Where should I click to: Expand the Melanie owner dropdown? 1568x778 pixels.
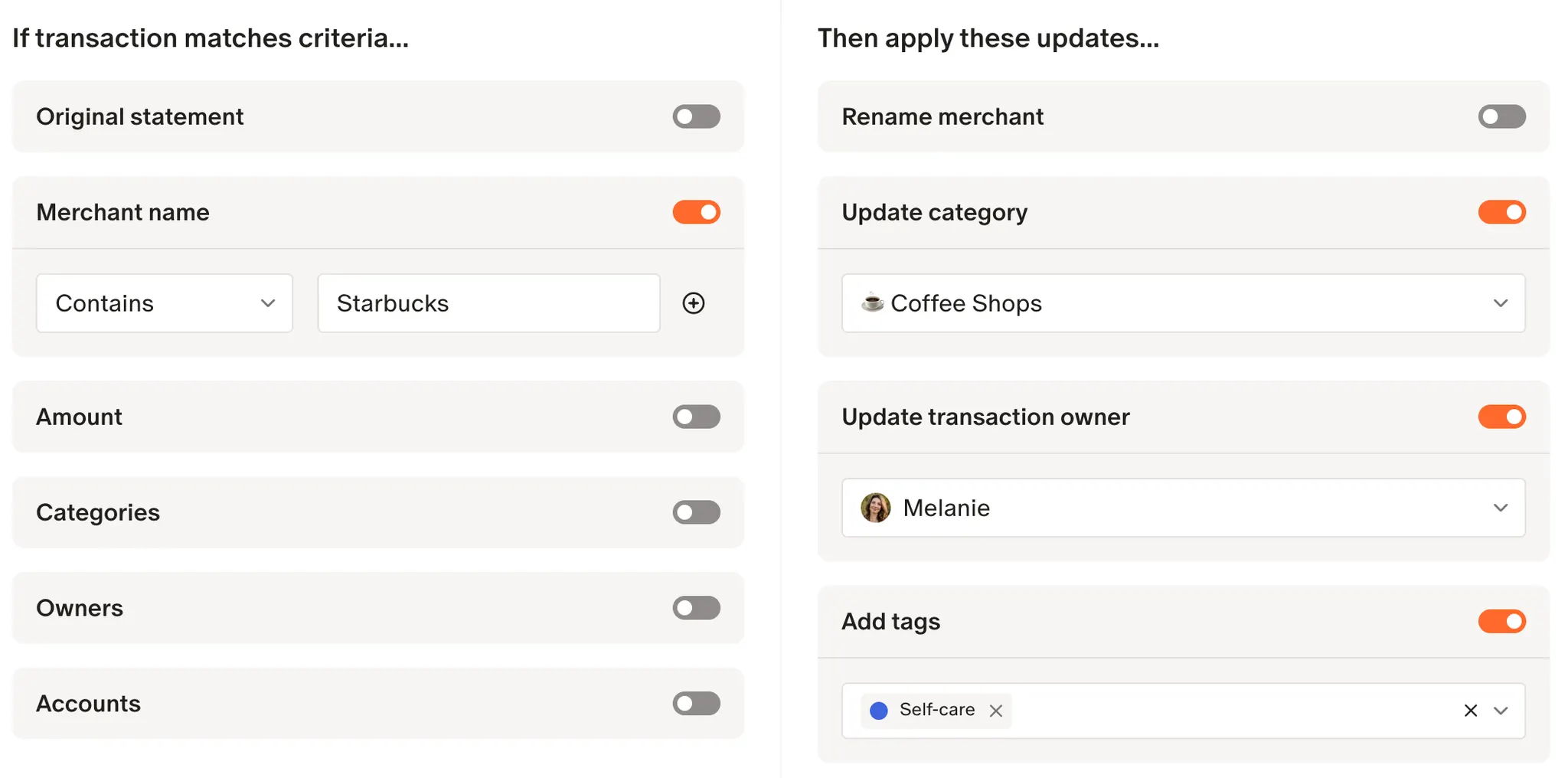click(1183, 508)
